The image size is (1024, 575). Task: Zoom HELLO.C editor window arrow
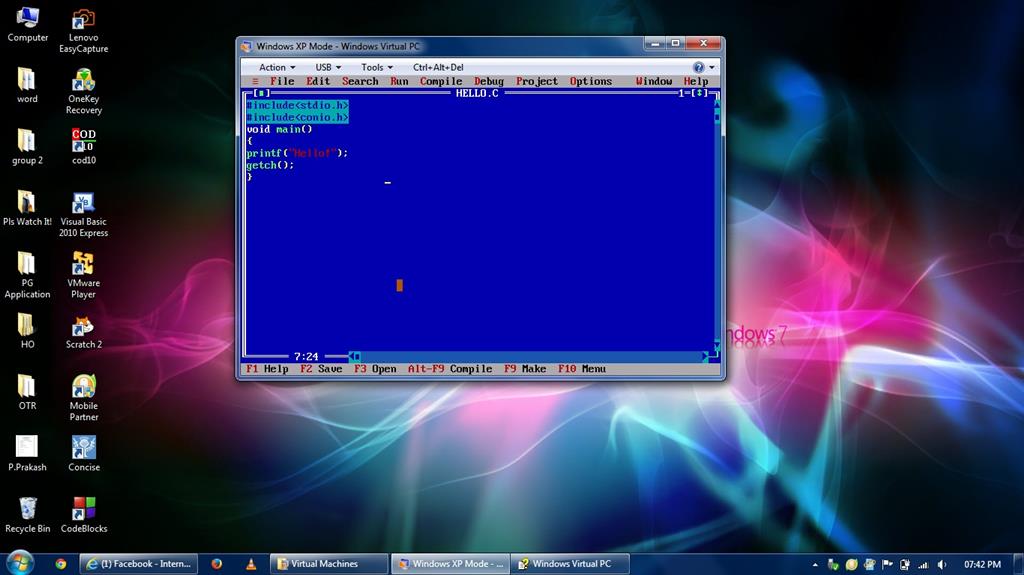(700, 93)
